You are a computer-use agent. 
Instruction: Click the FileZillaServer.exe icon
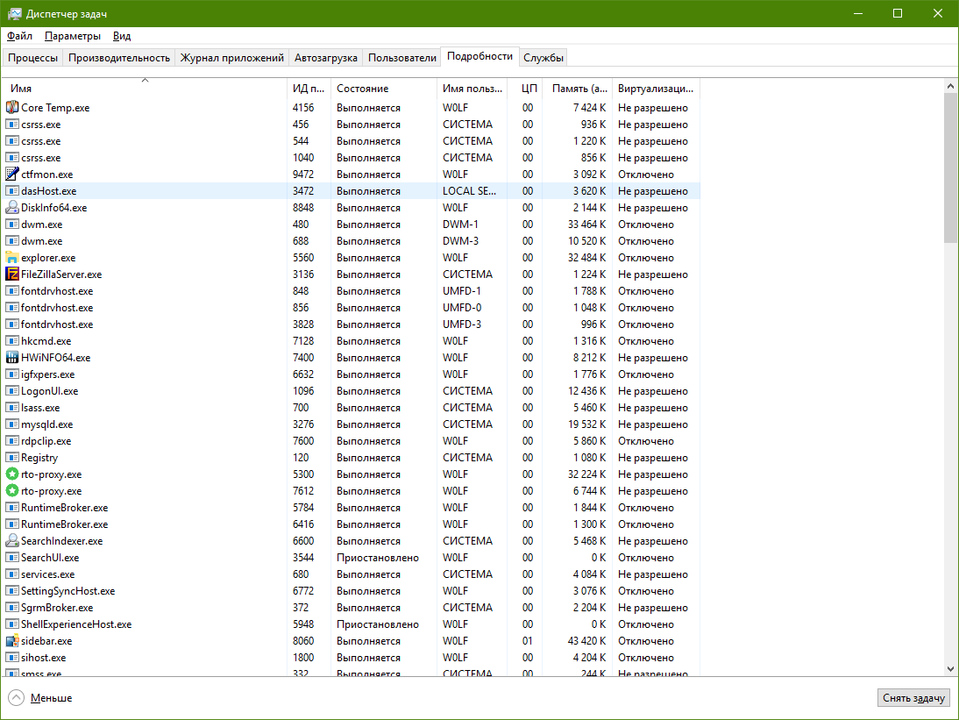click(x=12, y=274)
